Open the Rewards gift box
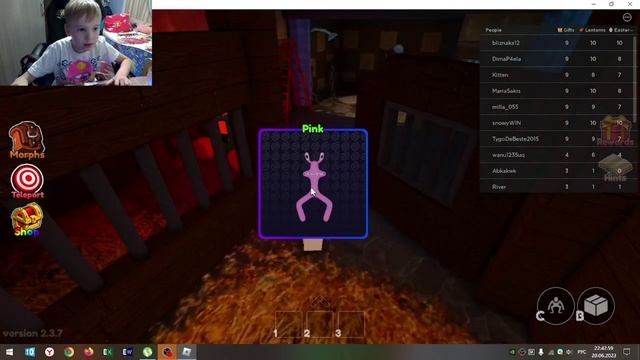 (615, 130)
